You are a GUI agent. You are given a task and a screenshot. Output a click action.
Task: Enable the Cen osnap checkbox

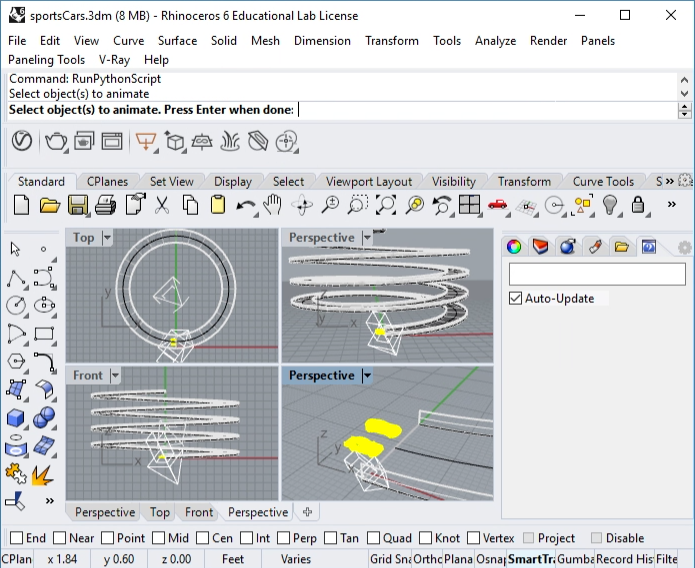[203, 538]
